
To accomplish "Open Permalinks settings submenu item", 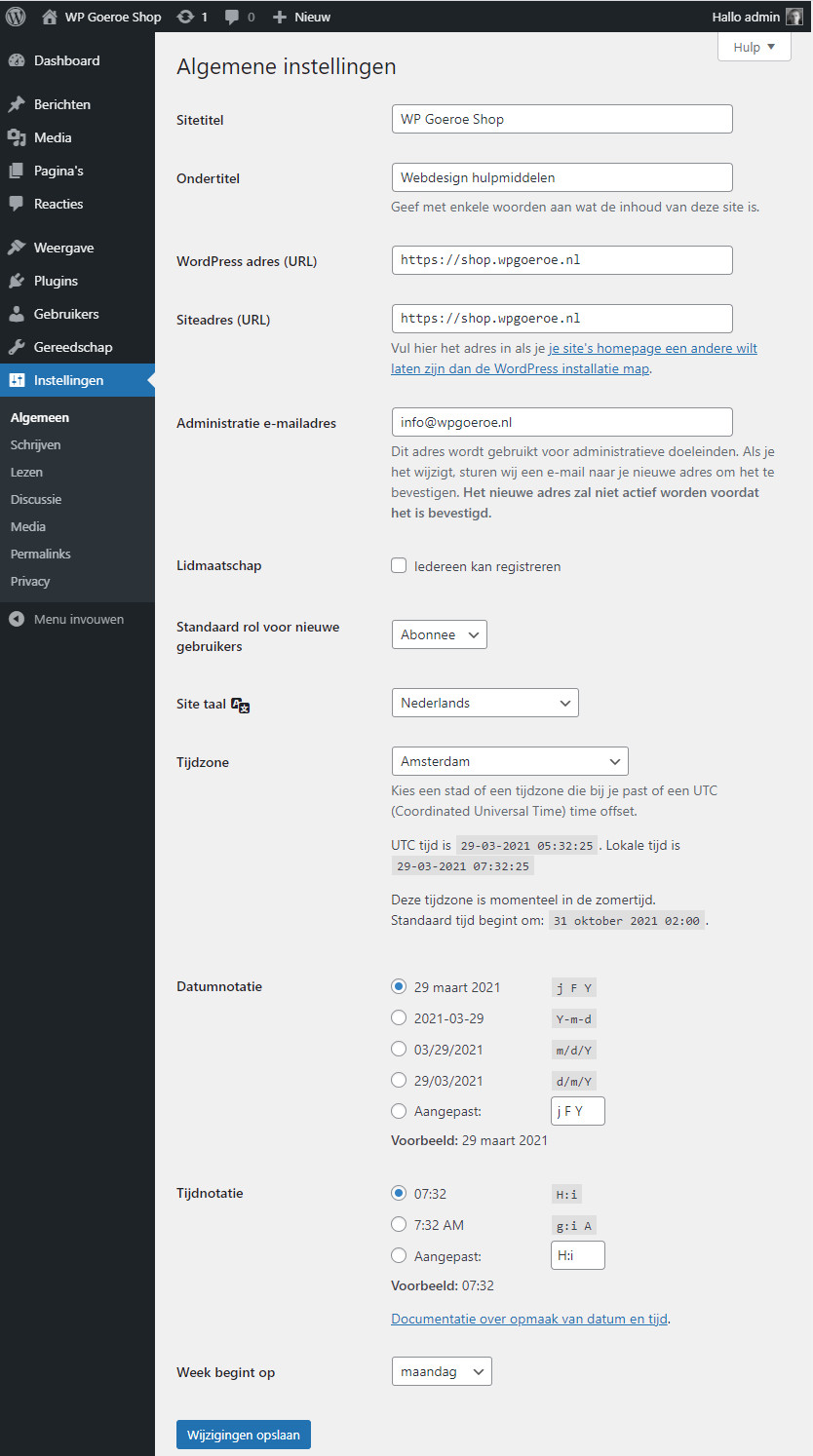I will [x=41, y=554].
